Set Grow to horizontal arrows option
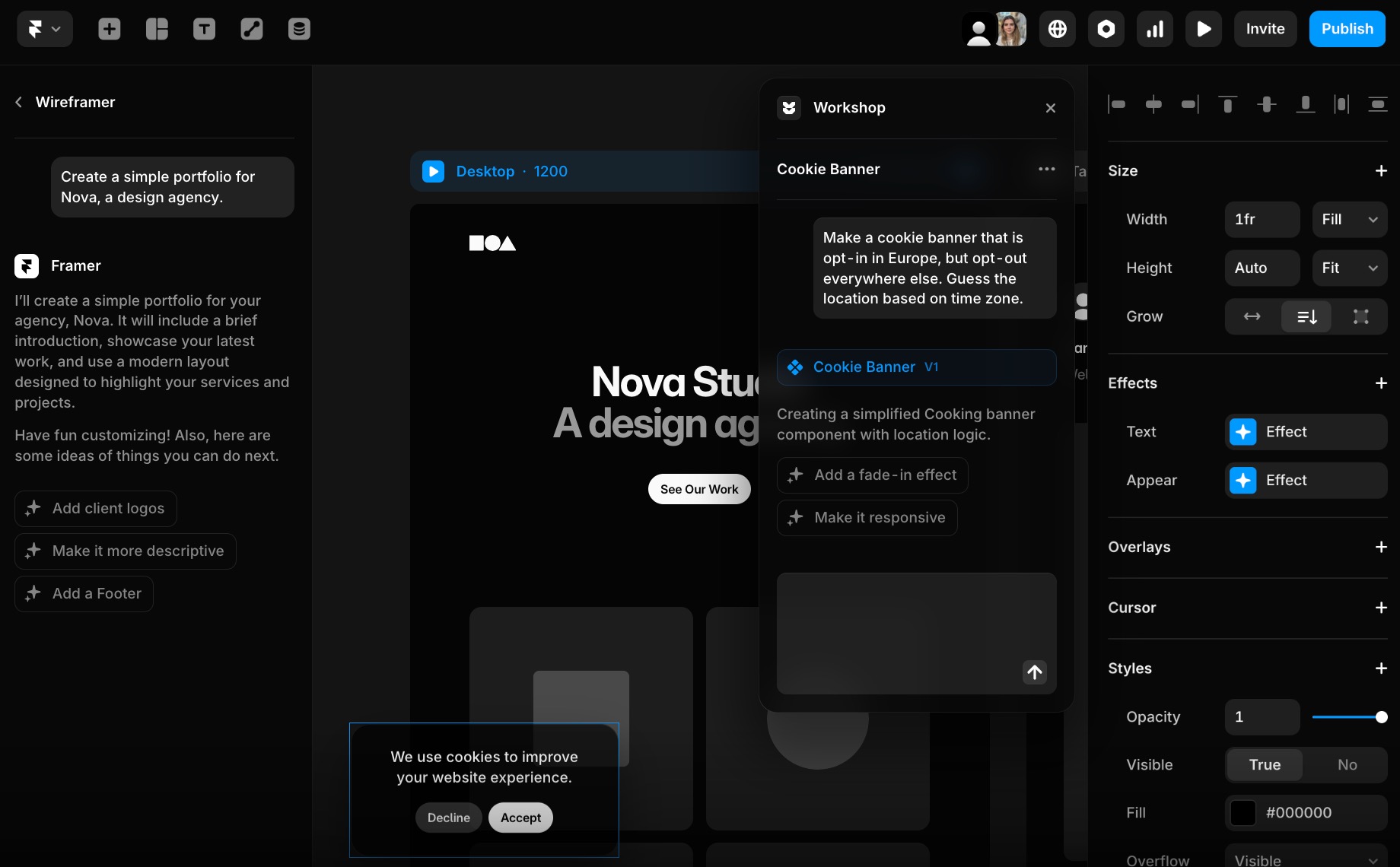The height and width of the screenshot is (867, 1400). click(1252, 317)
